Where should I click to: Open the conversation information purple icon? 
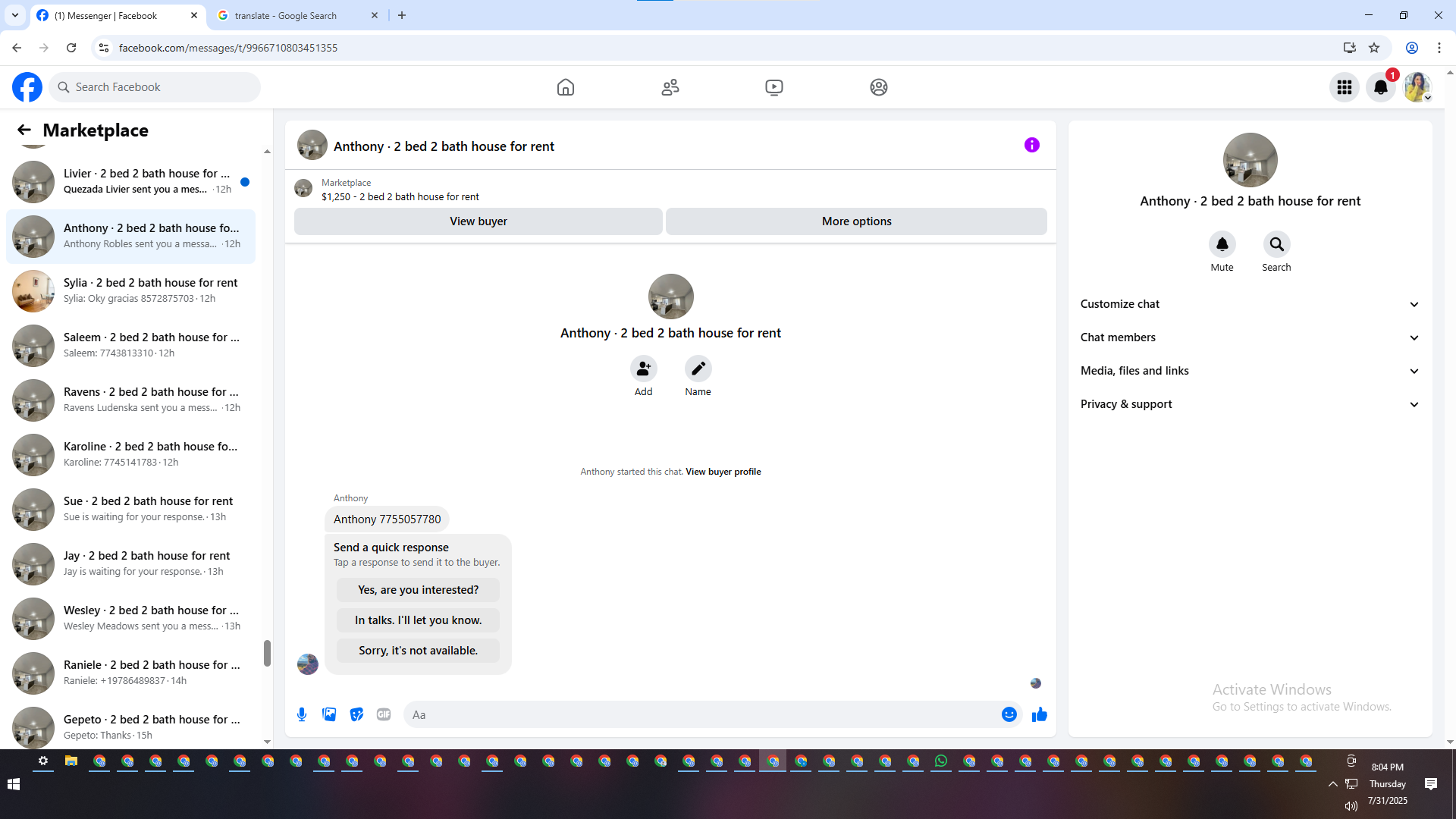(x=1031, y=145)
